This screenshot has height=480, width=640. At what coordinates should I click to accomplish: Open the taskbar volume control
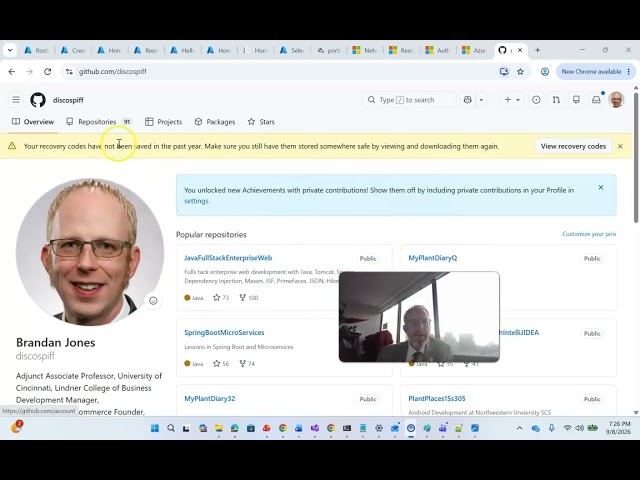click(x=580, y=428)
